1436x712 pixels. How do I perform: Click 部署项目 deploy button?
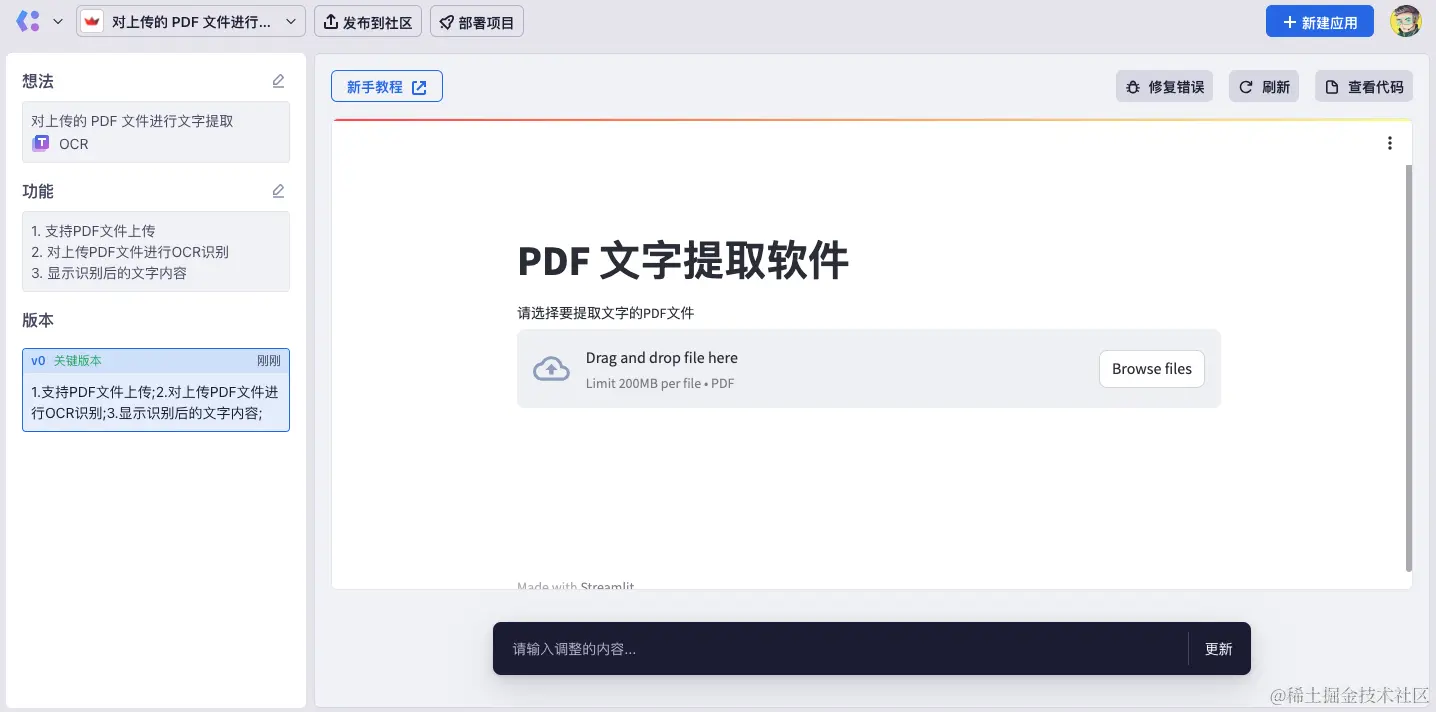click(x=476, y=22)
